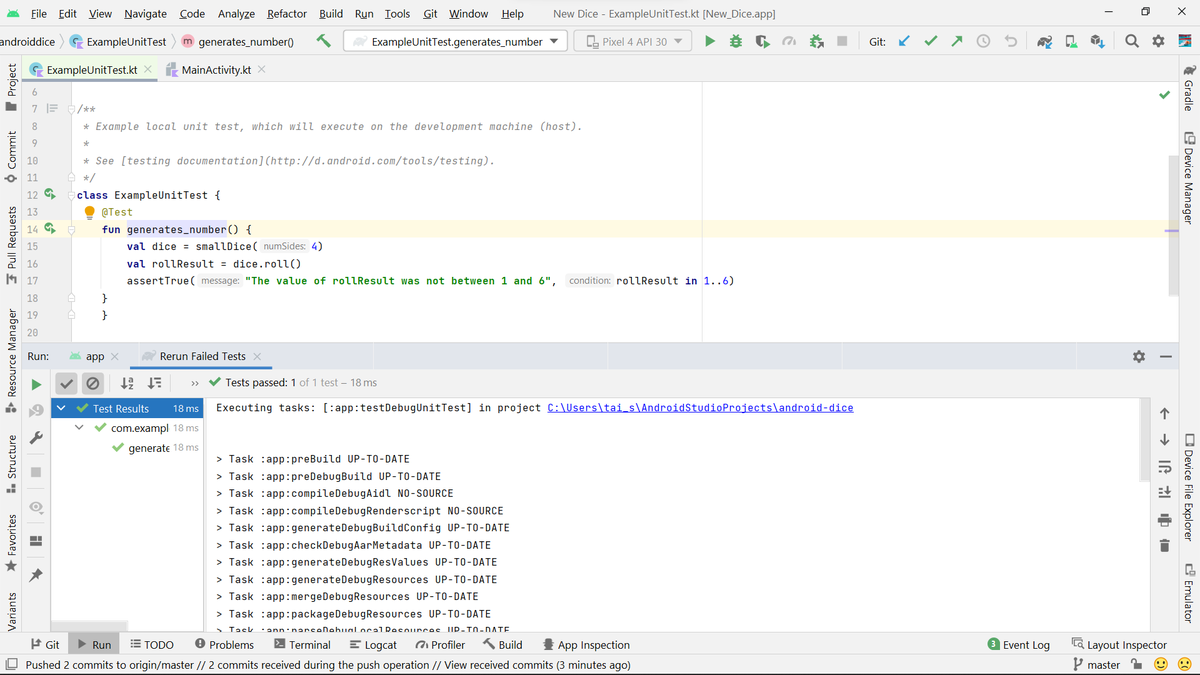
Task: Print the test console output
Action: pos(1164,519)
